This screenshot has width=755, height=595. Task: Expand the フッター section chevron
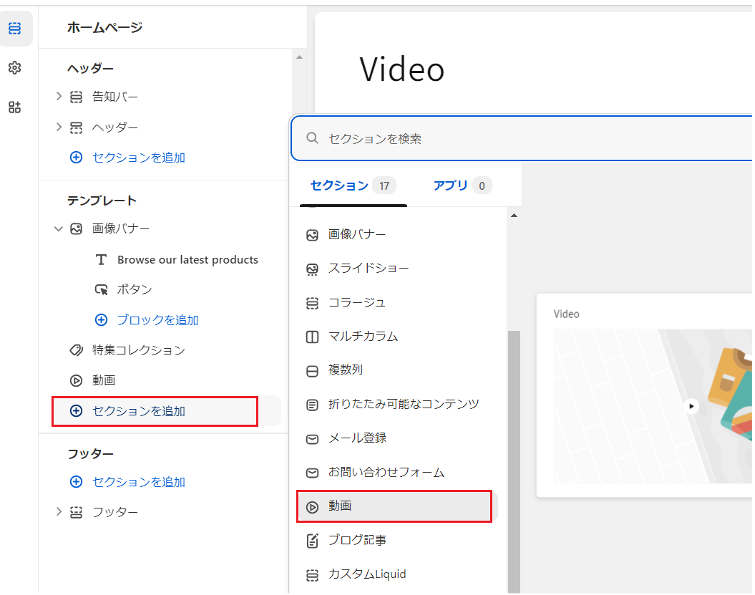click(59, 512)
